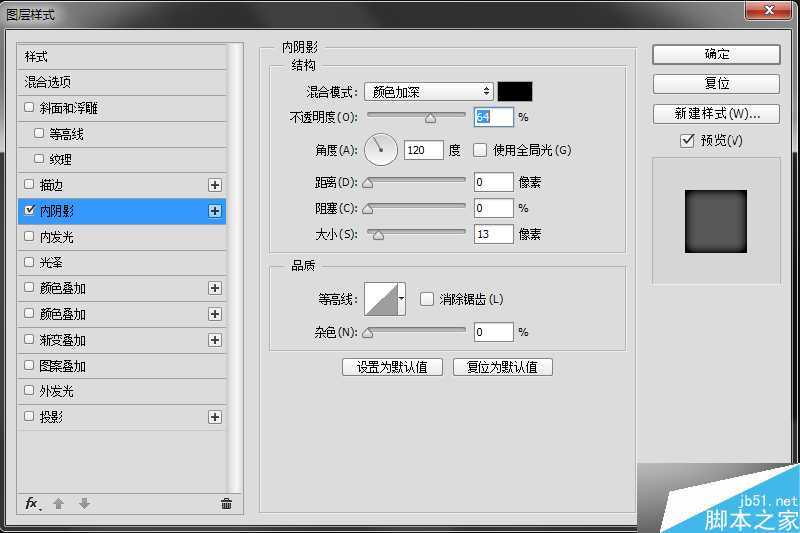Open the 混合模式 dropdown showing 颜色加深
Image resolution: width=800 pixels, height=533 pixels.
click(x=429, y=92)
